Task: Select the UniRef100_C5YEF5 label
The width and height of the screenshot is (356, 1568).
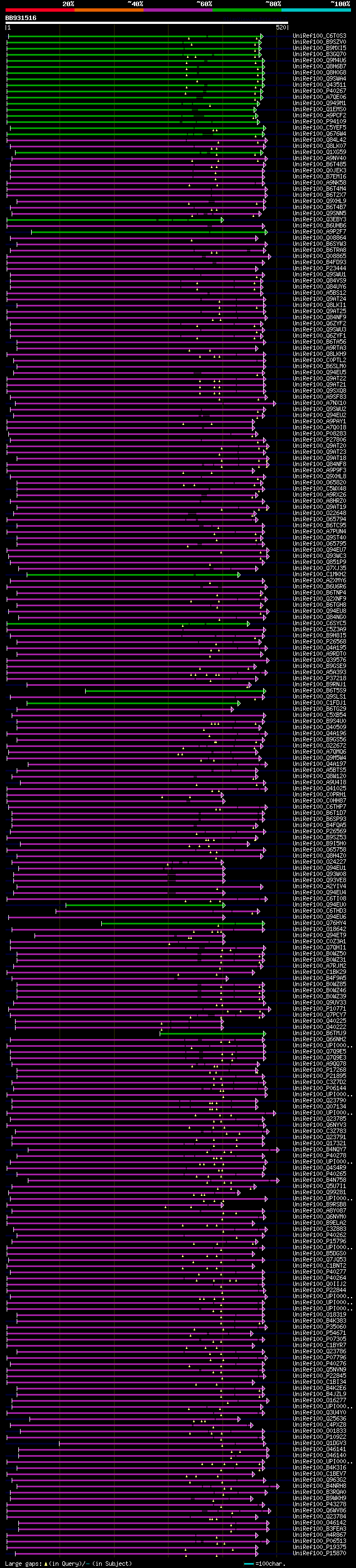Action: pyautogui.click(x=319, y=128)
